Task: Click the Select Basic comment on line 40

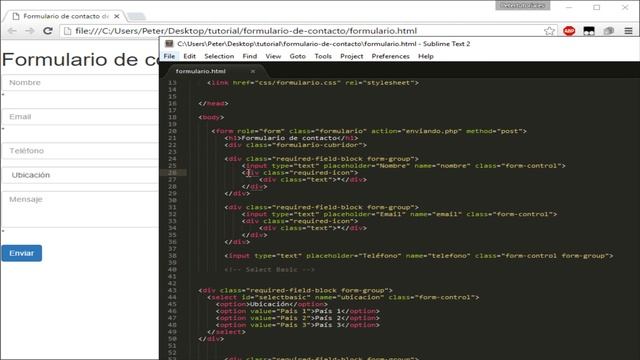Action: tap(269, 269)
